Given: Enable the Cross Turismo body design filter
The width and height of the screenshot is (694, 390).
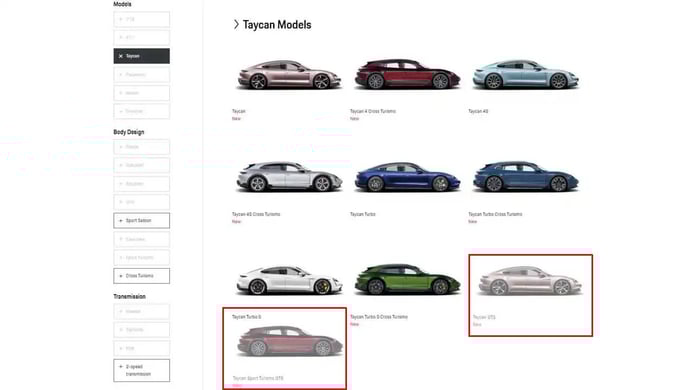Looking at the screenshot, I should pyautogui.click(x=141, y=276).
